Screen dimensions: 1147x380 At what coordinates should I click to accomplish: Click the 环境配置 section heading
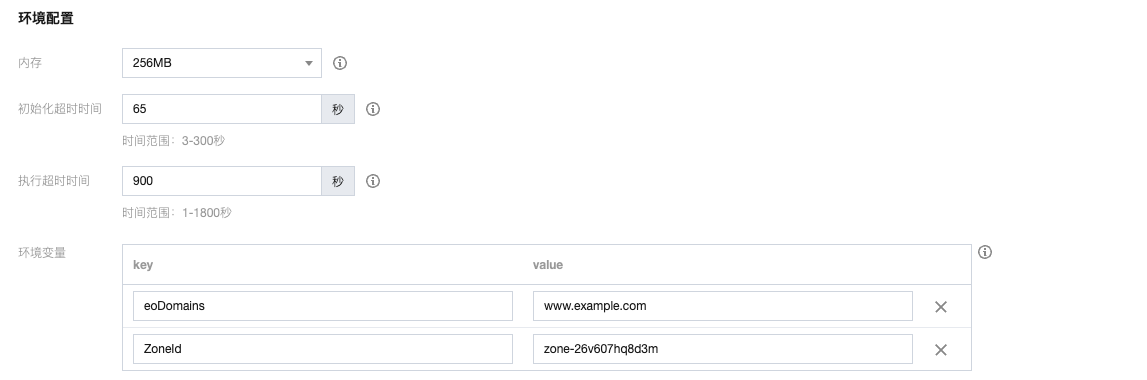click(x=45, y=18)
